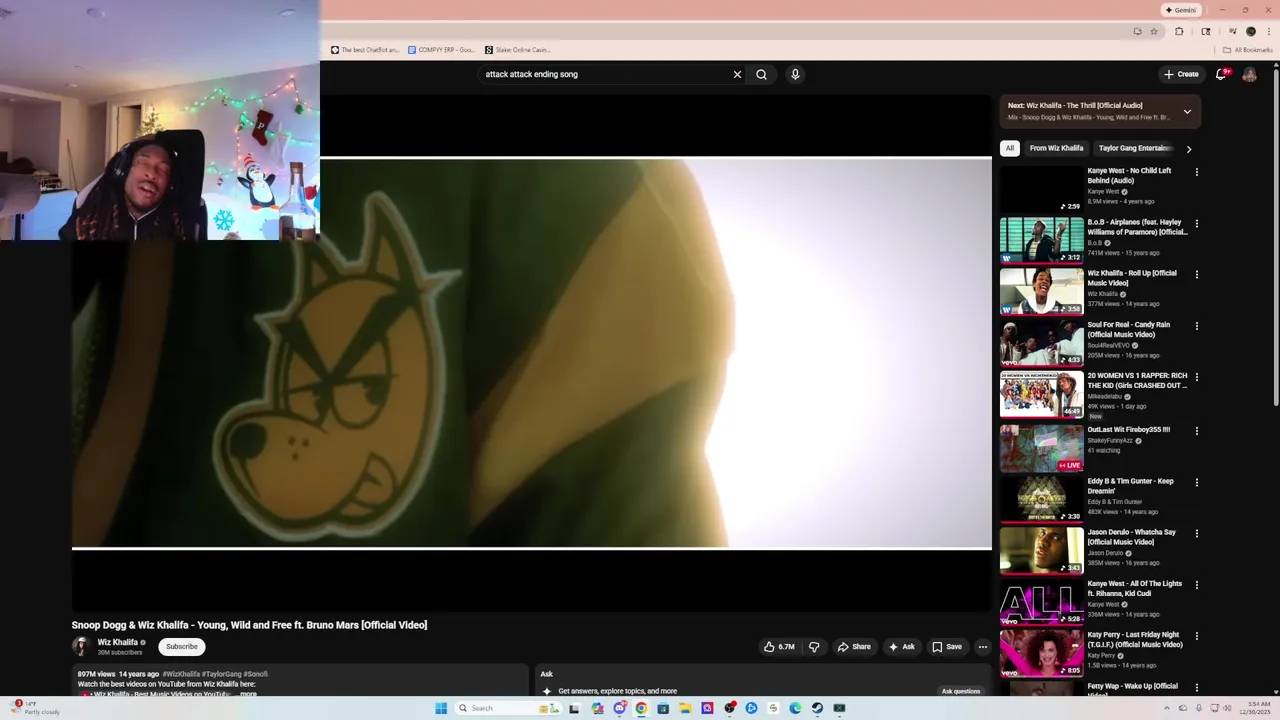Expand description with ...more
This screenshot has height=720, width=1280.
247,693
